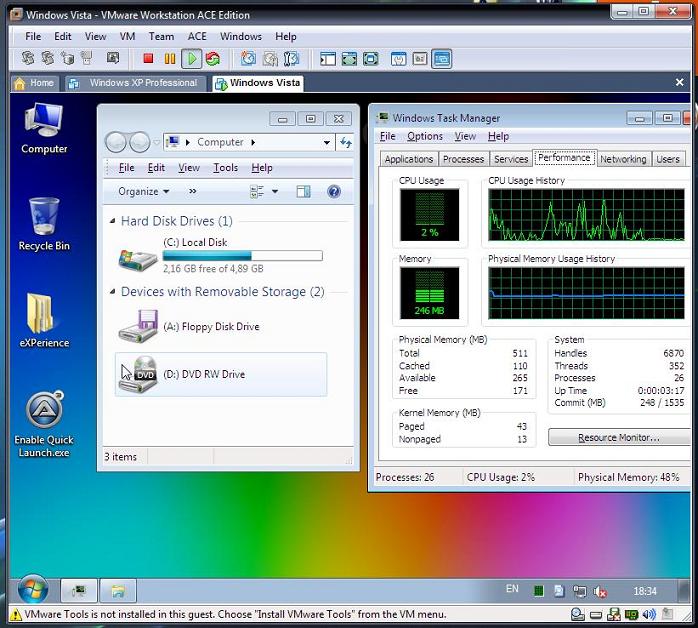Image resolution: width=698 pixels, height=628 pixels.
Task: Go to the VMware Home tab
Action: tap(34, 83)
